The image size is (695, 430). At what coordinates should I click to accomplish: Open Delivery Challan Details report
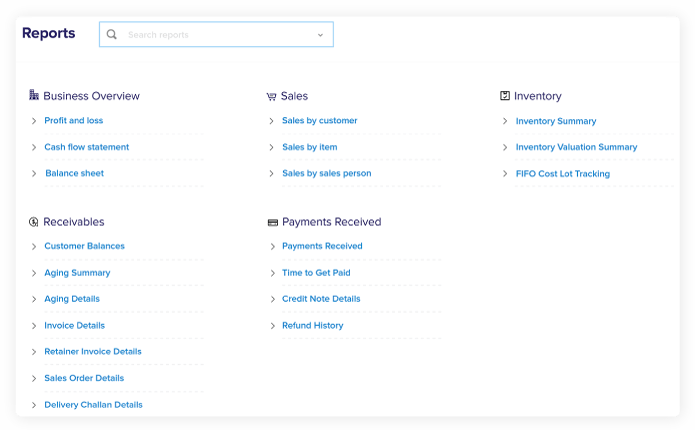[94, 405]
